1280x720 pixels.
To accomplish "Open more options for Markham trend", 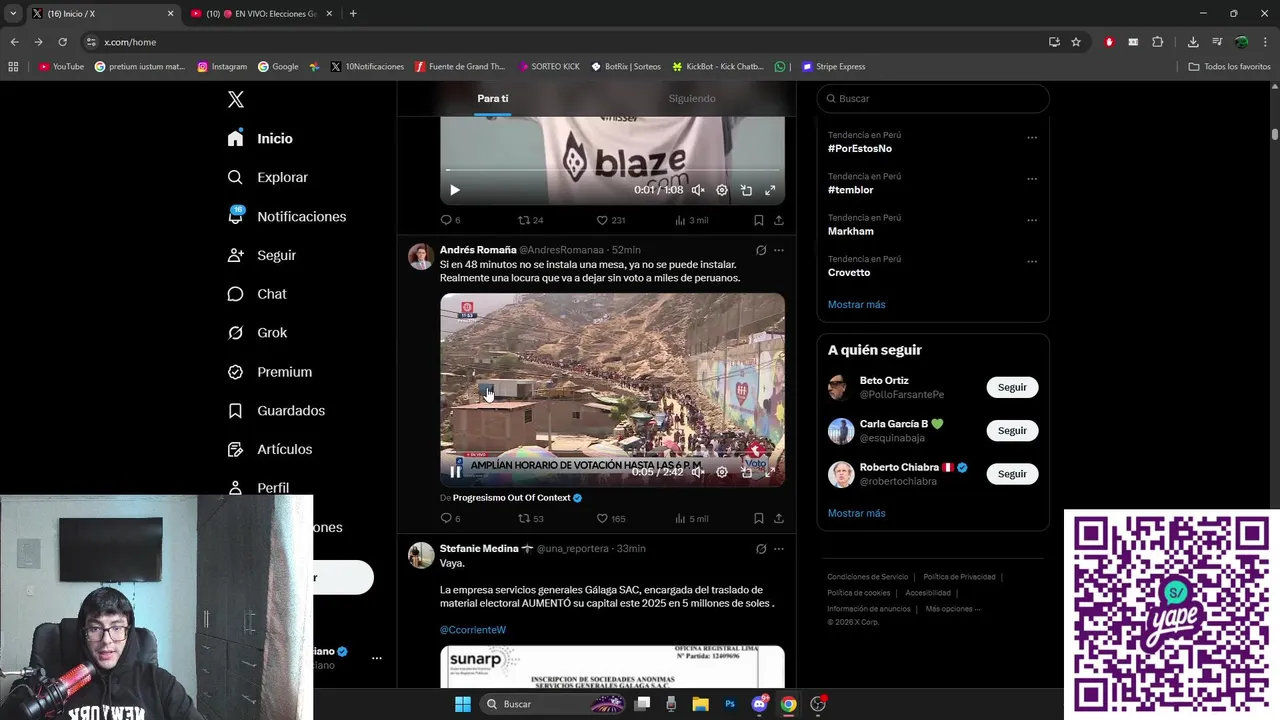I will click(x=1032, y=220).
